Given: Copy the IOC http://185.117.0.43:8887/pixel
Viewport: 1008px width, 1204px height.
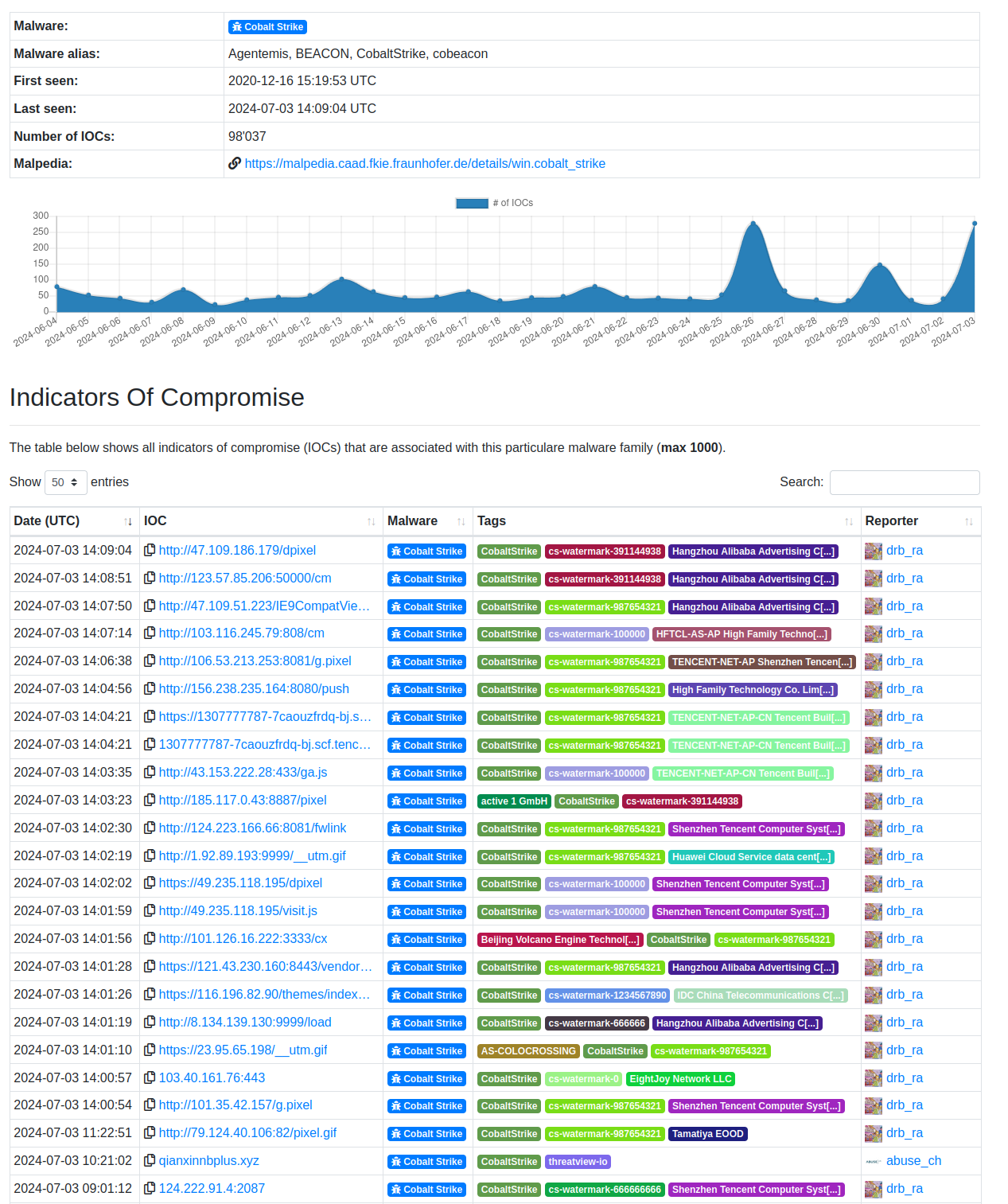Looking at the screenshot, I should point(150,801).
